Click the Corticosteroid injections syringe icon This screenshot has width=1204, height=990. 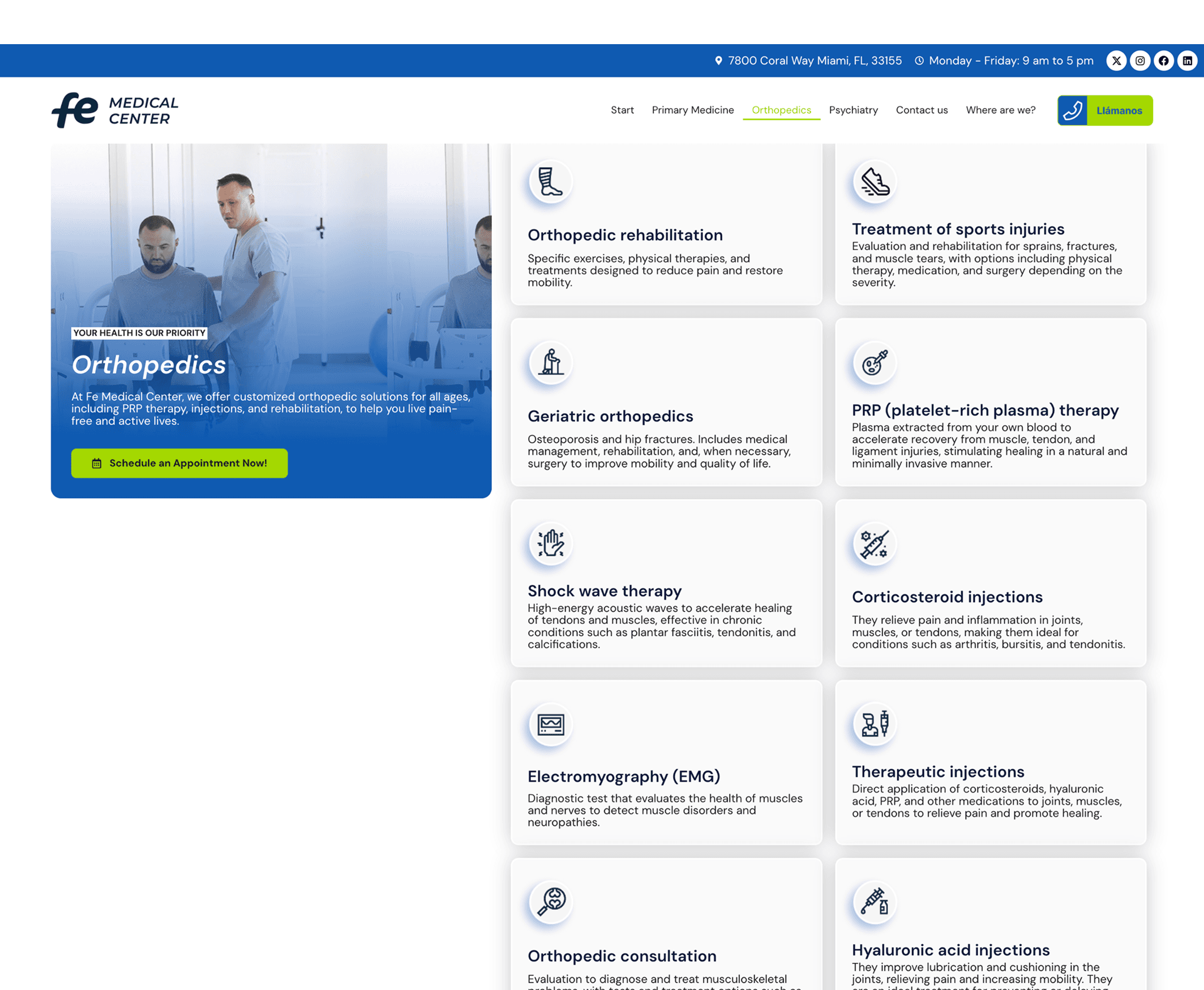coord(875,543)
